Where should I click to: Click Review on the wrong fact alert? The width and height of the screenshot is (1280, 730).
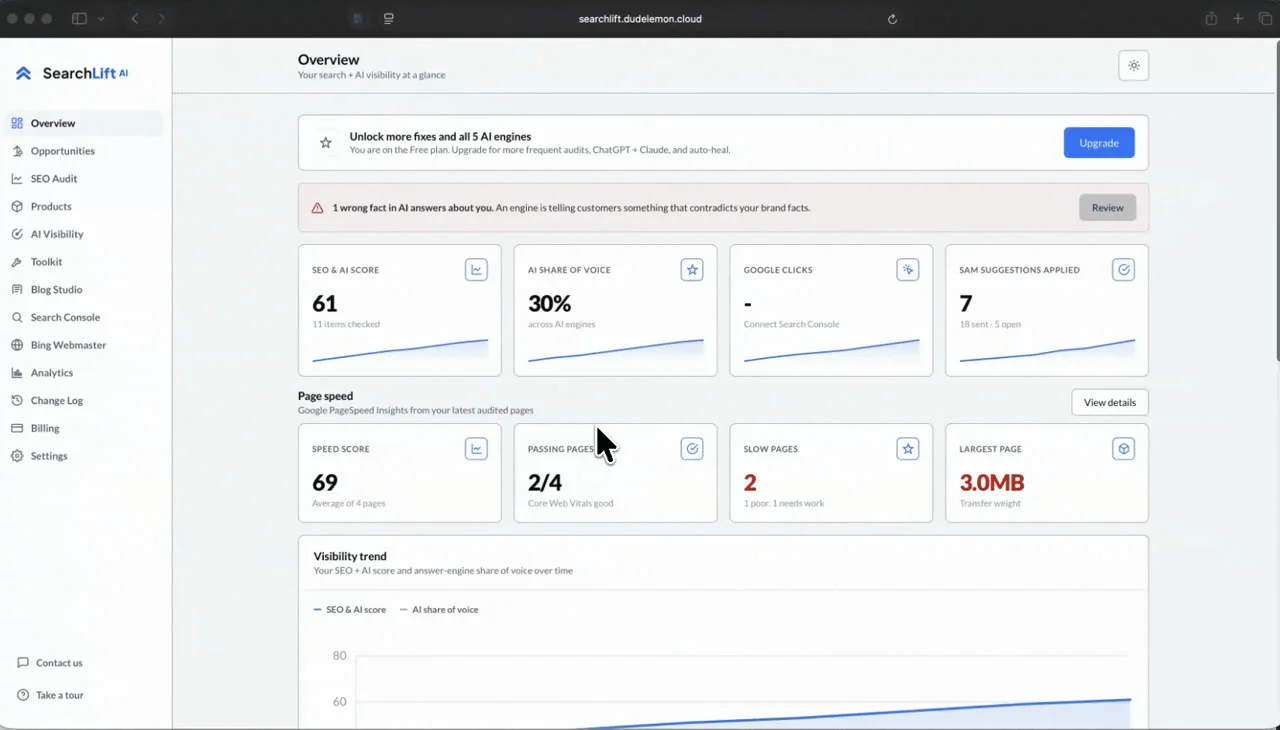[1107, 208]
